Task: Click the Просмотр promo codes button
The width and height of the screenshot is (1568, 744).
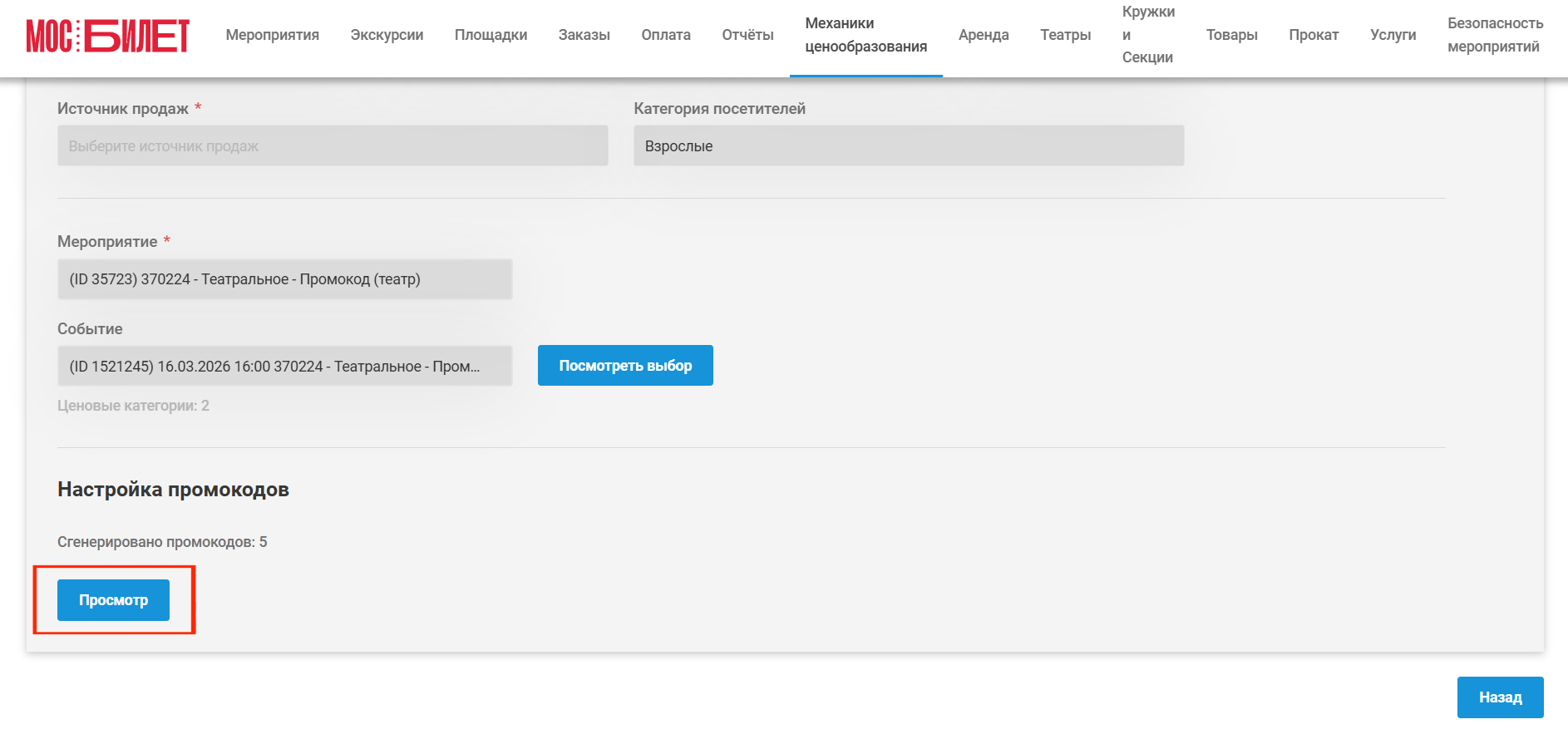Action: [x=113, y=600]
